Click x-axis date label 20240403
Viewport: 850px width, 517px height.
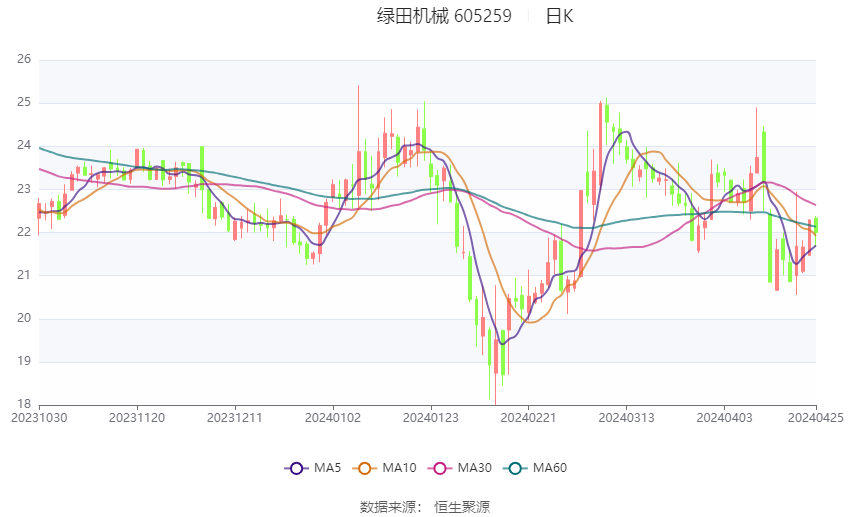coord(724,418)
